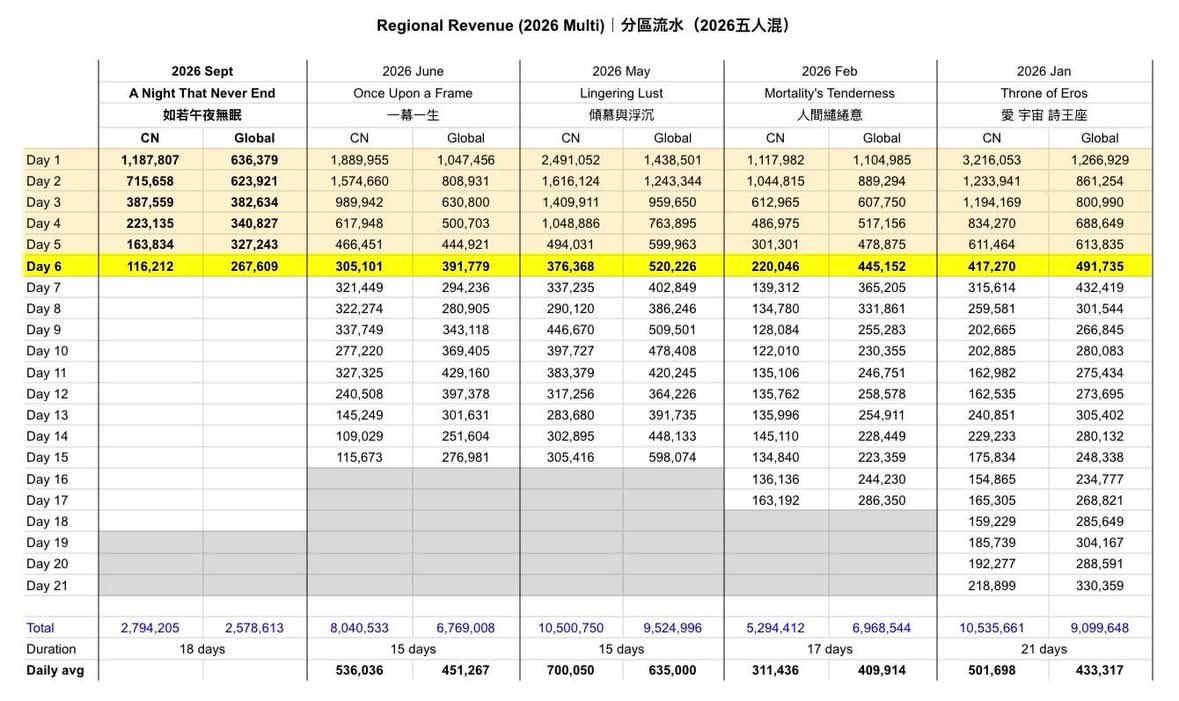Viewport: 1179px width, 701px height.
Task: Click the '18 days' duration cell
Action: [202, 649]
